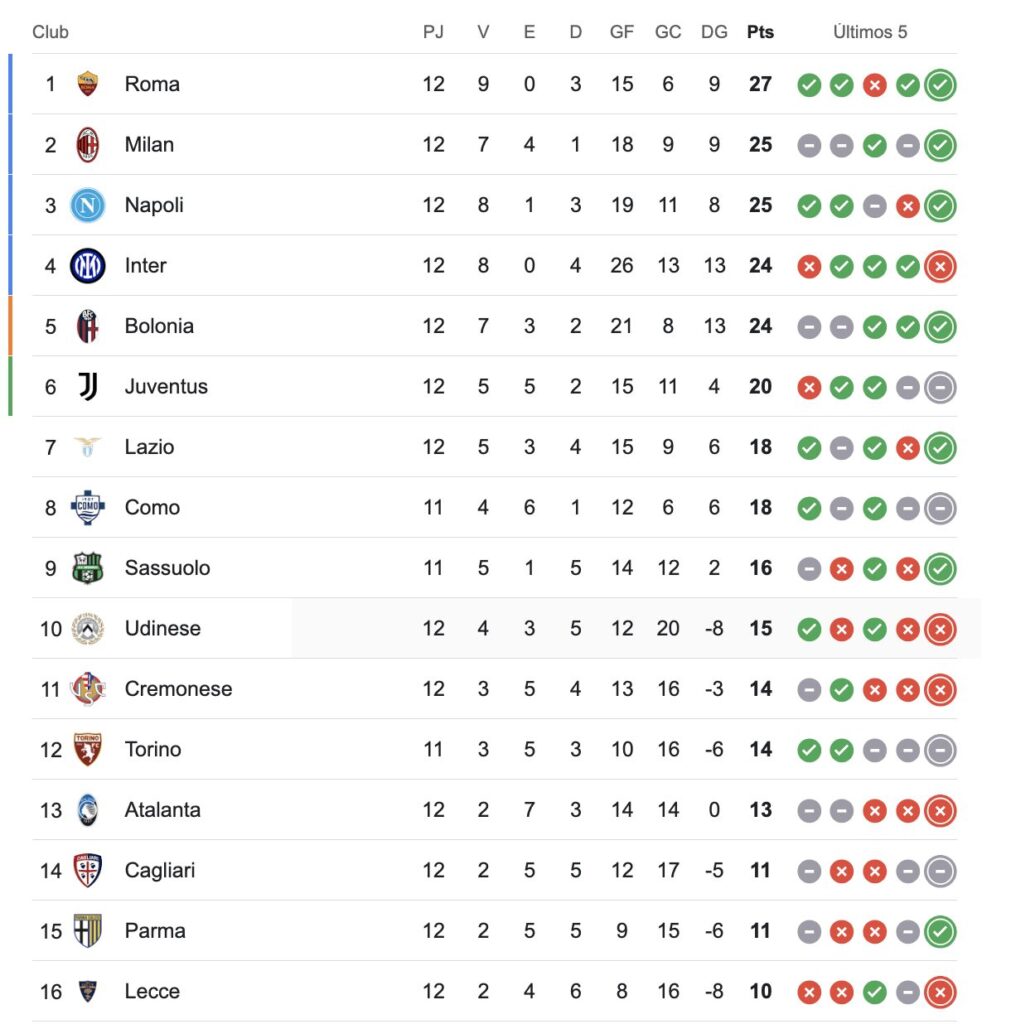
Task: Click the Parma club crest
Action: 88,931
